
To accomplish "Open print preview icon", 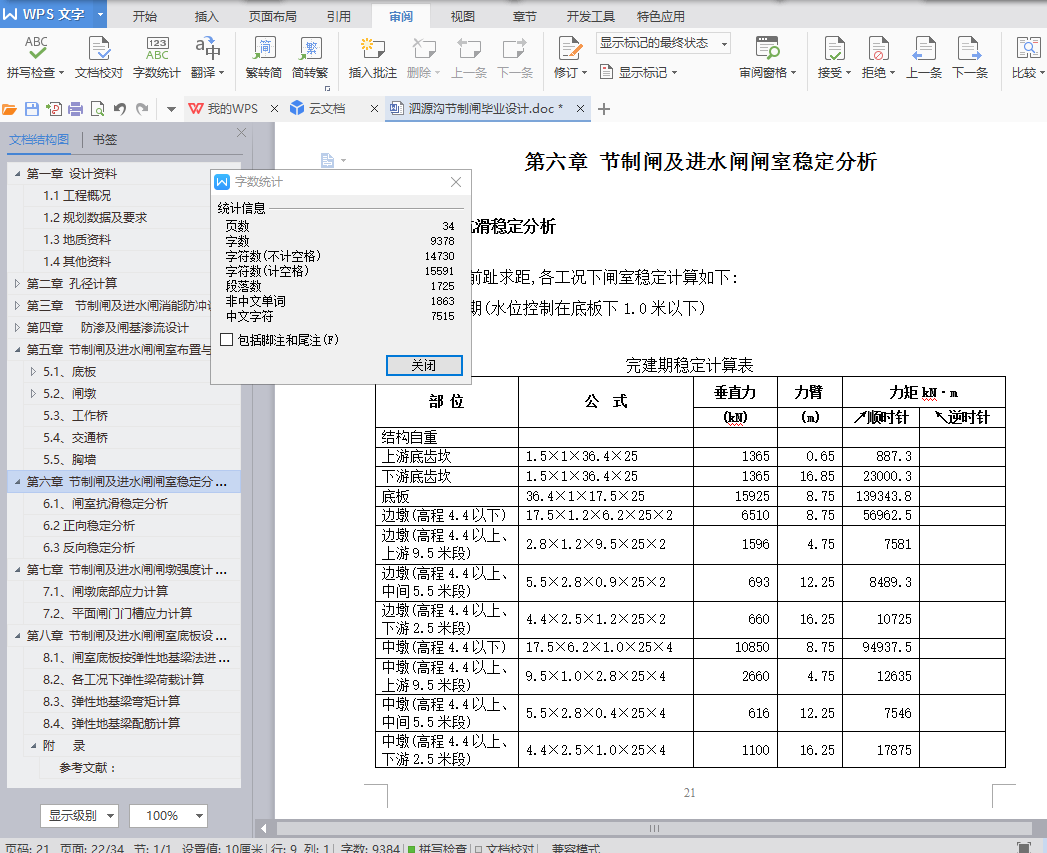I will (97, 109).
